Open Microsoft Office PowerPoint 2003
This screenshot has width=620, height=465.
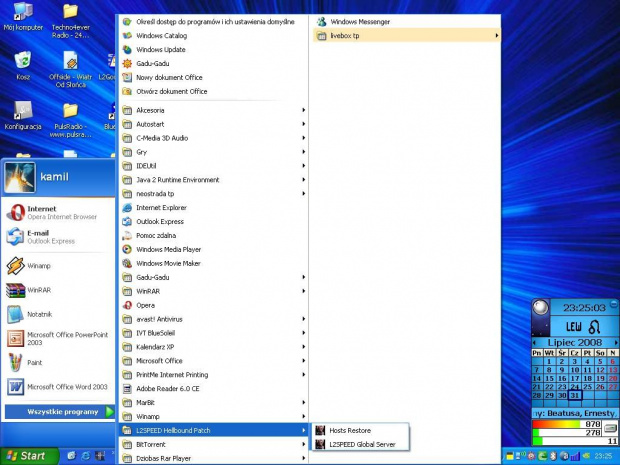pyautogui.click(x=58, y=338)
